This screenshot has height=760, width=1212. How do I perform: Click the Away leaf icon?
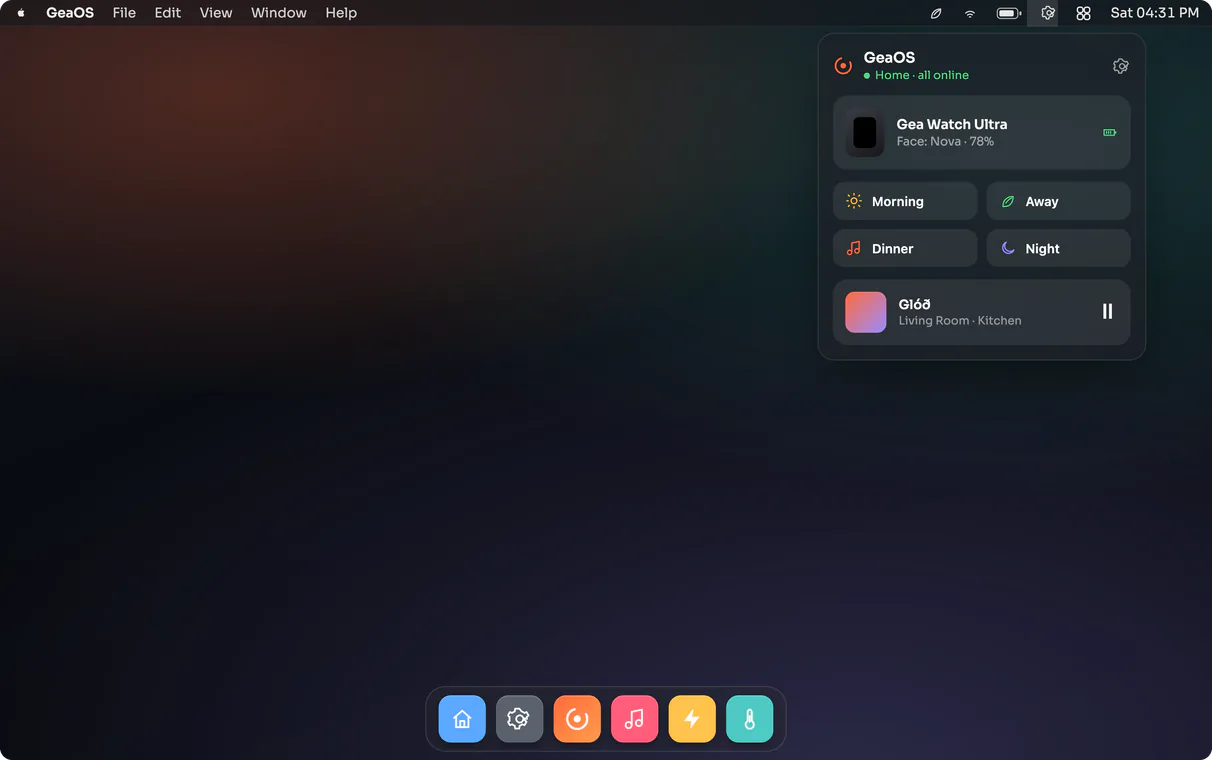click(1008, 201)
